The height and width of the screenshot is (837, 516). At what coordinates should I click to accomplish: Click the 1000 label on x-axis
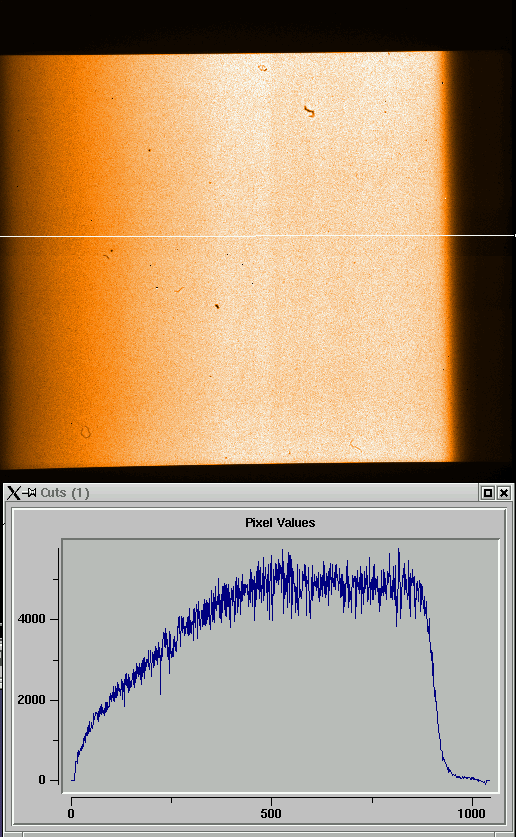pyautogui.click(x=472, y=814)
